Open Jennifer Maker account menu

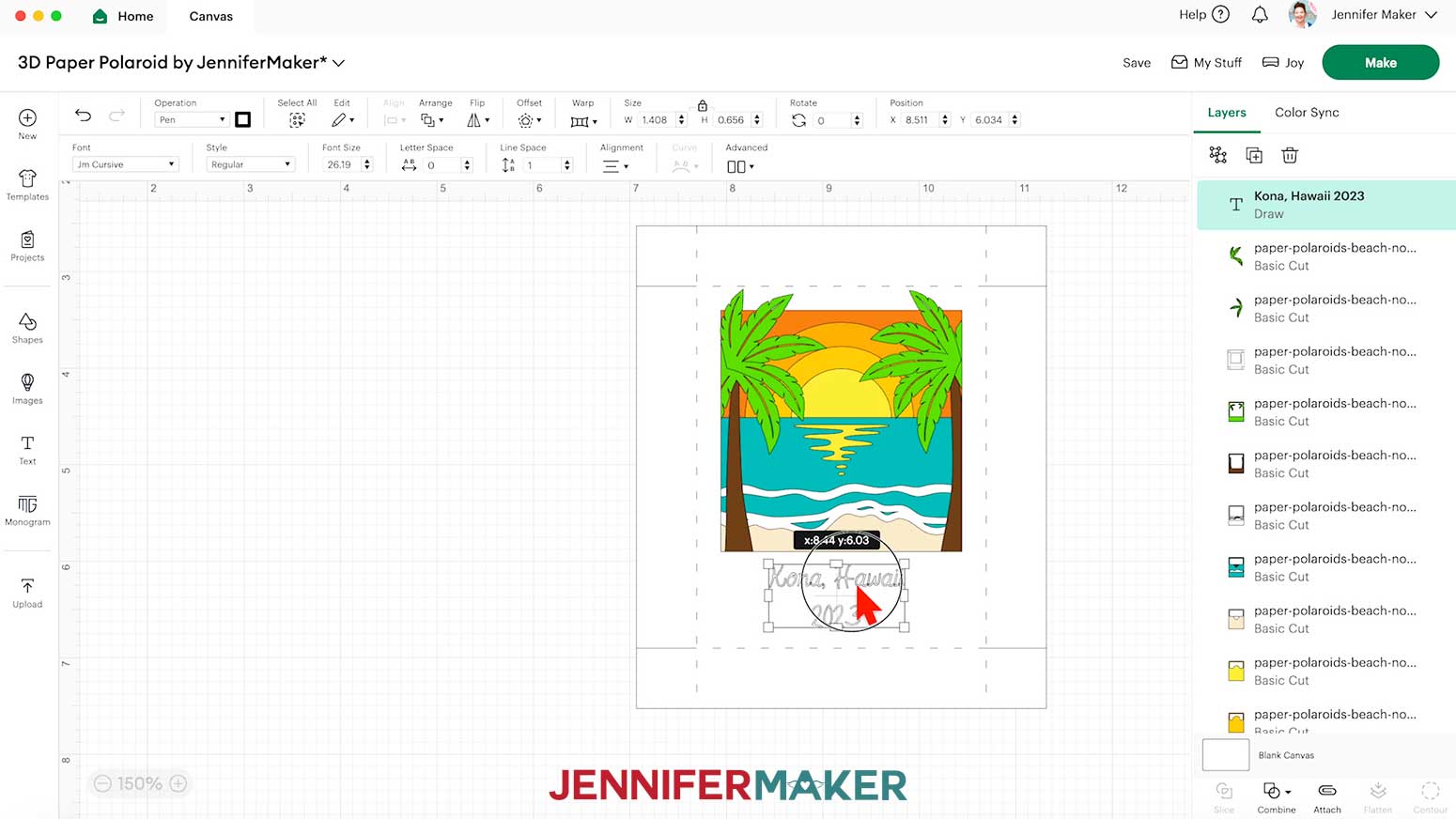[x=1384, y=14]
